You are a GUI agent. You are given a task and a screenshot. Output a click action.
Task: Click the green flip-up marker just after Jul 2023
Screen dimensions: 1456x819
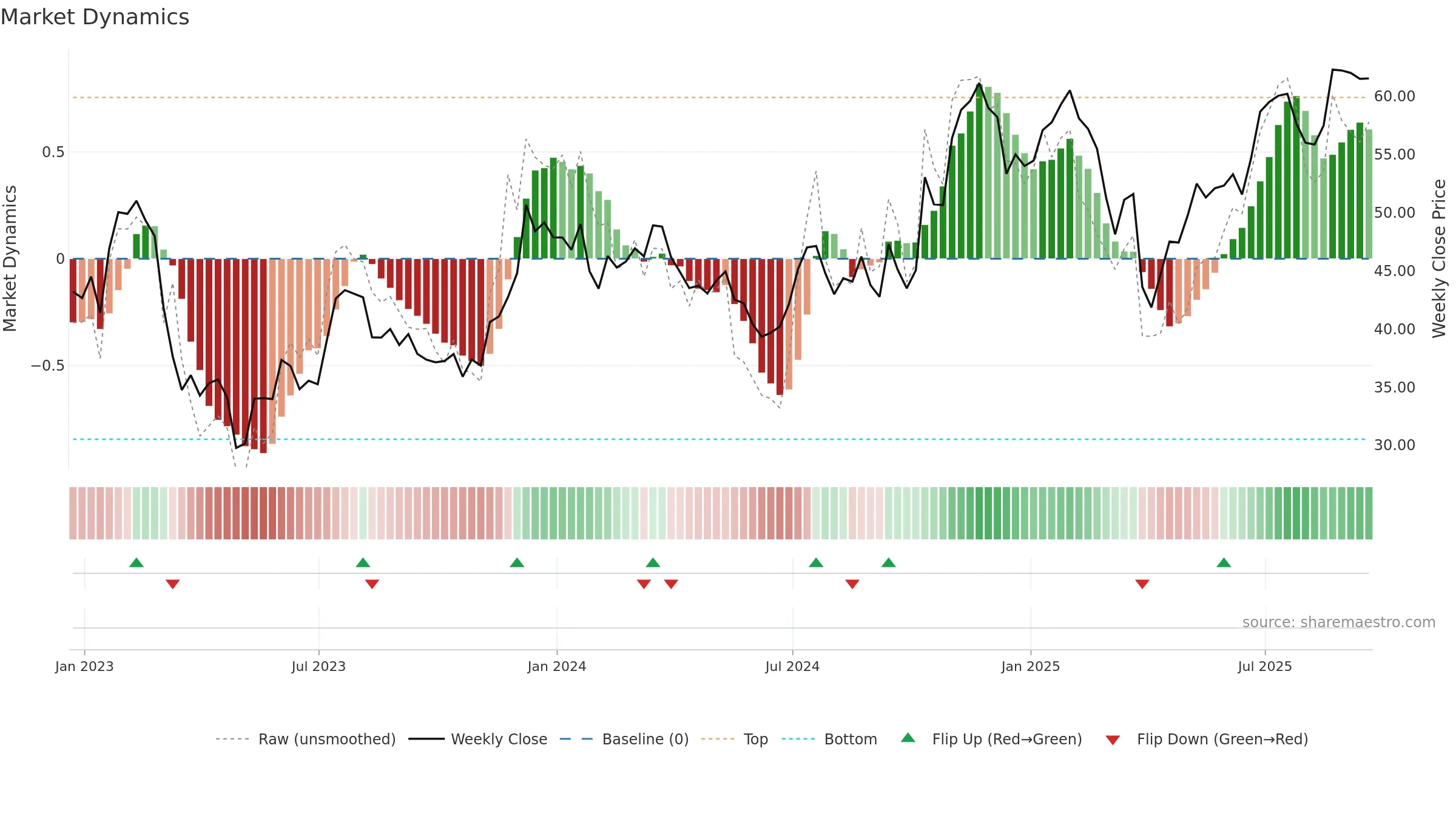pyautogui.click(x=363, y=562)
